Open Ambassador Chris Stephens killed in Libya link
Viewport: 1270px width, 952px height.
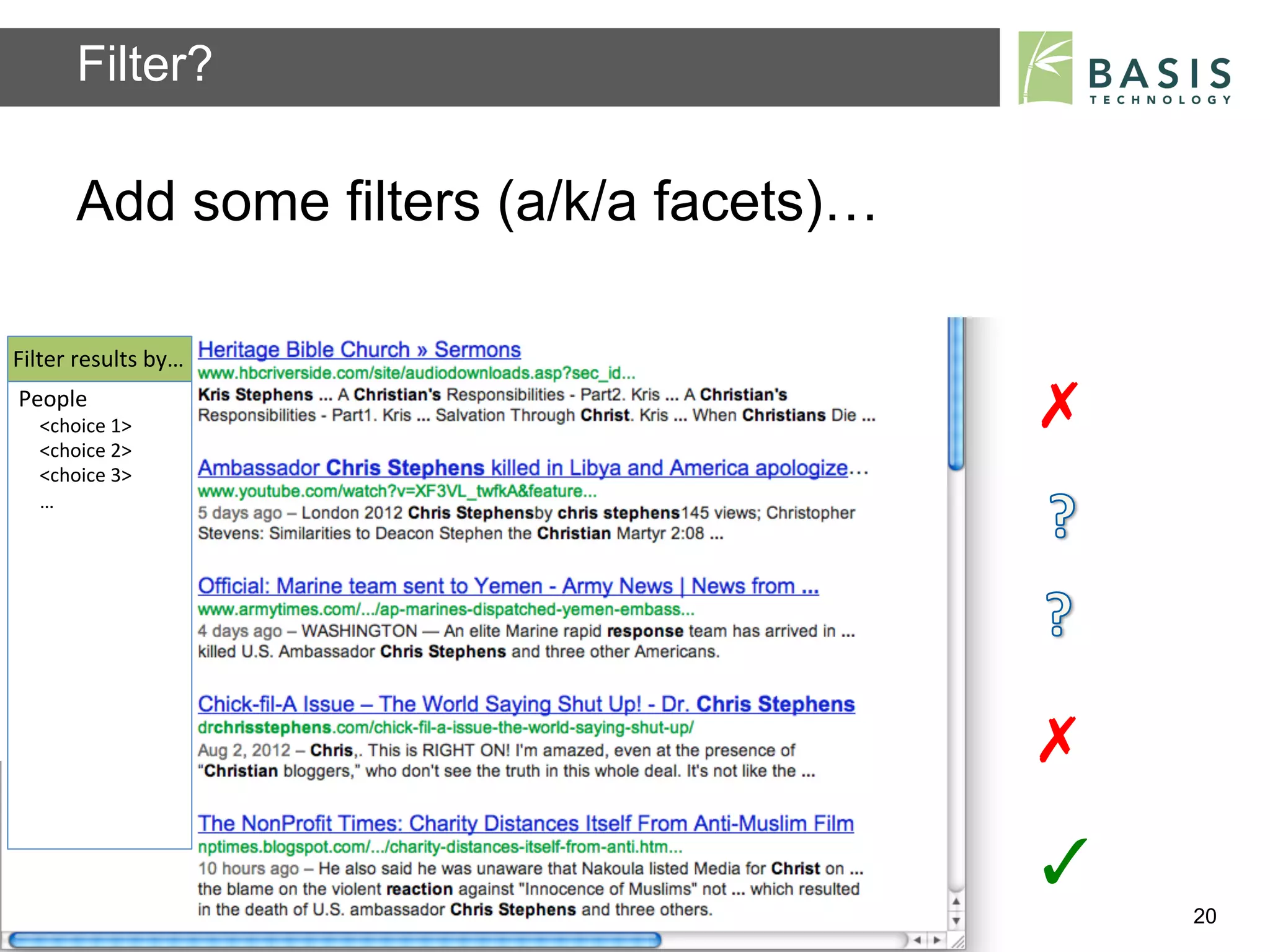[x=533, y=467]
